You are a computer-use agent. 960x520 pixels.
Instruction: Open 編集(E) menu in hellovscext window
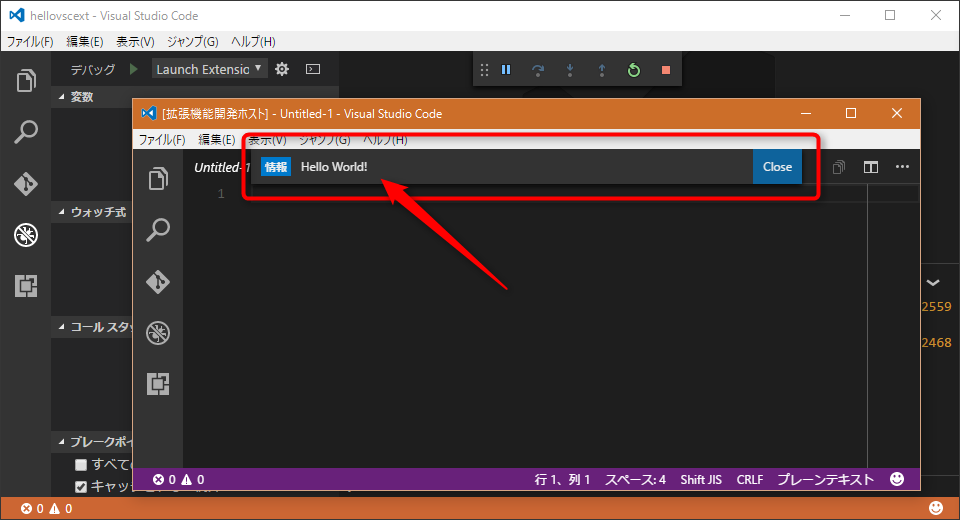pos(84,42)
